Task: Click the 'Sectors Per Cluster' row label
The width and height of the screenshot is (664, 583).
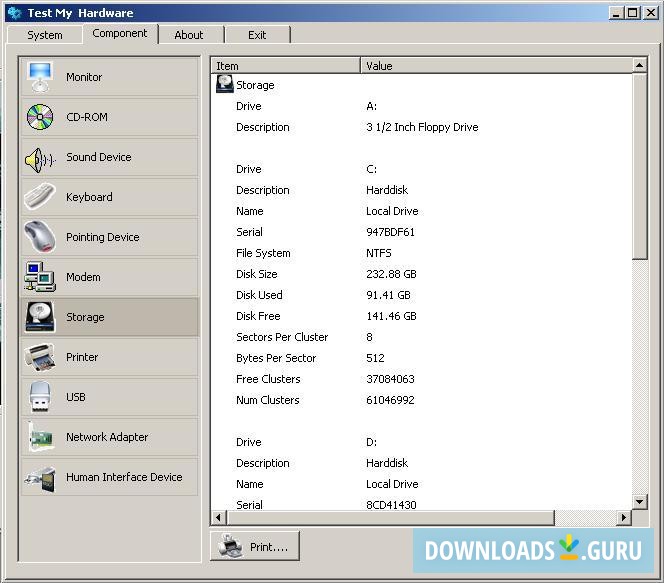Action: [x=282, y=337]
